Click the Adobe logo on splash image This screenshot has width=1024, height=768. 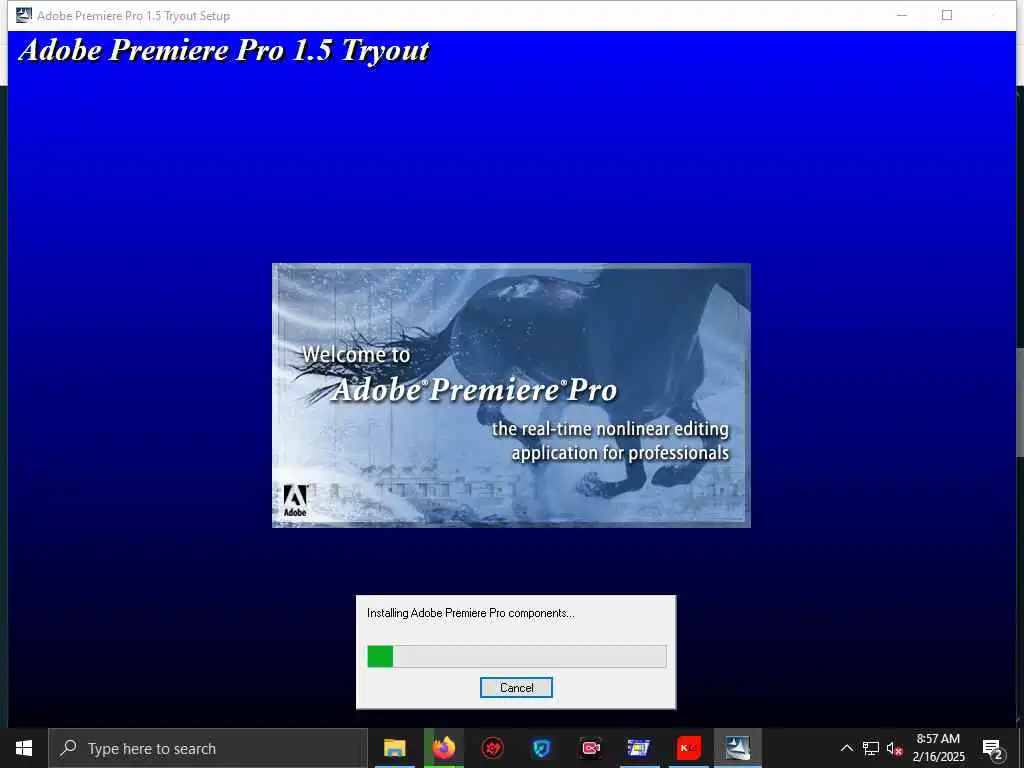pyautogui.click(x=295, y=500)
